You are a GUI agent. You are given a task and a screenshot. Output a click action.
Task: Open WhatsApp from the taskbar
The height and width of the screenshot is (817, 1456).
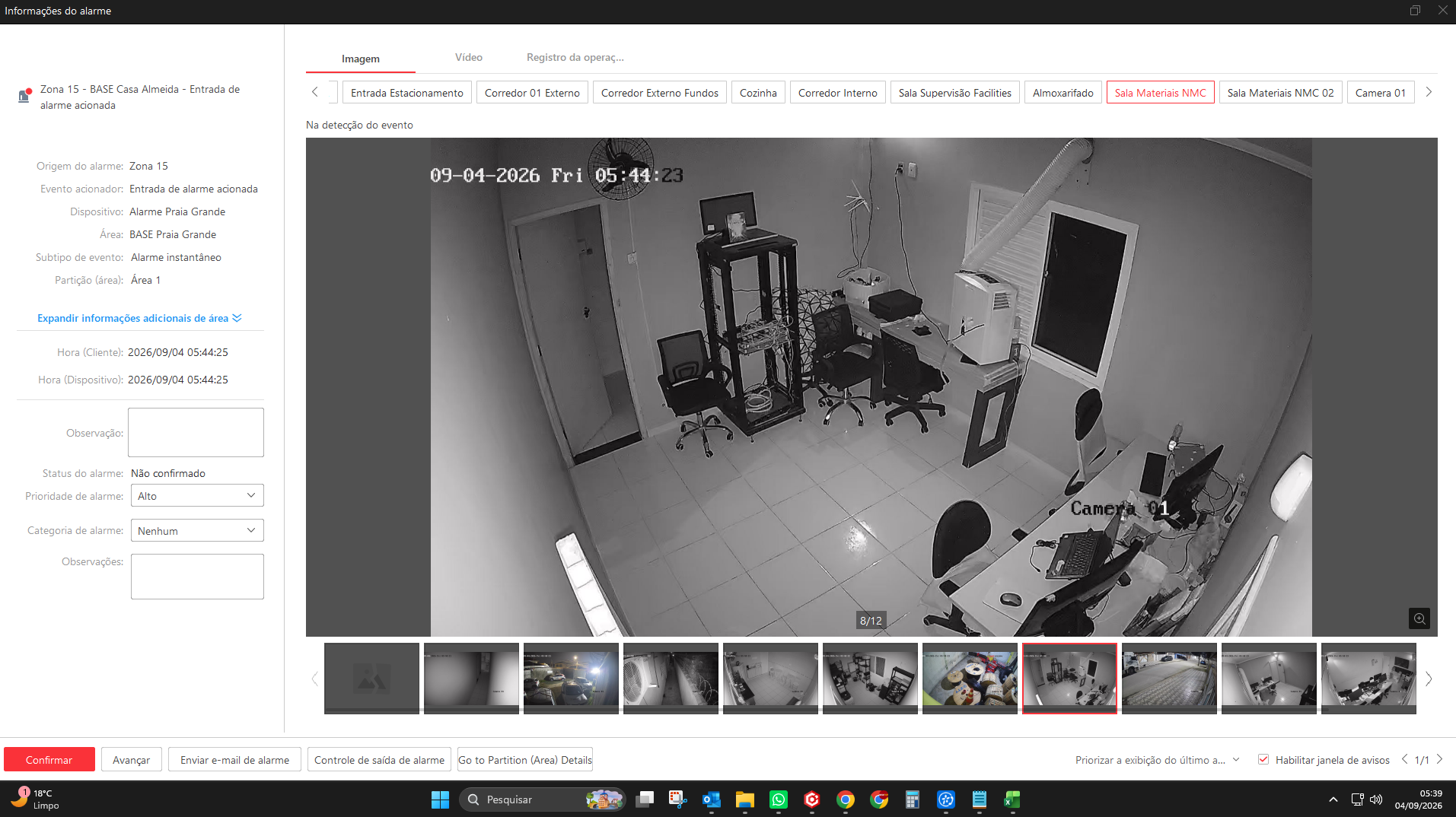[779, 800]
